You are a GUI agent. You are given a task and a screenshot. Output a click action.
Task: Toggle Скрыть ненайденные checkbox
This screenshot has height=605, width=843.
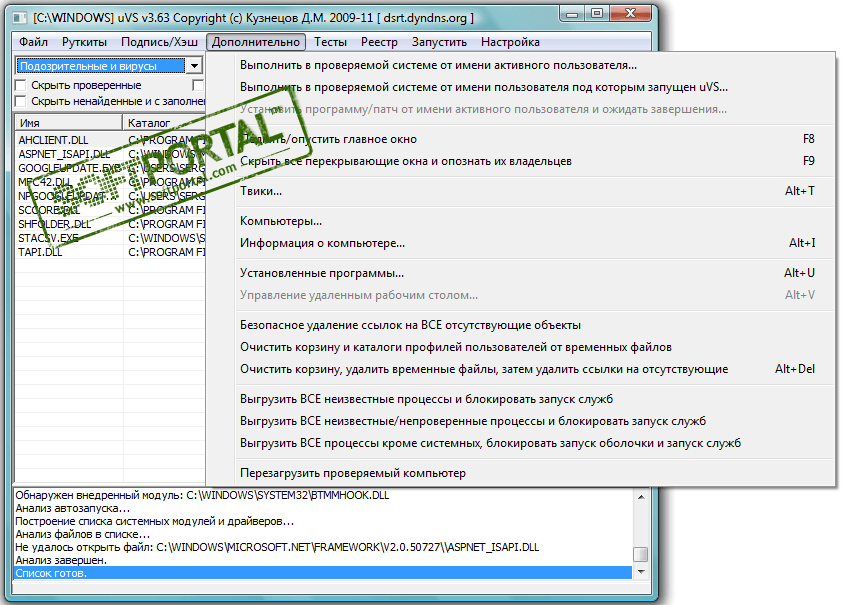20,101
